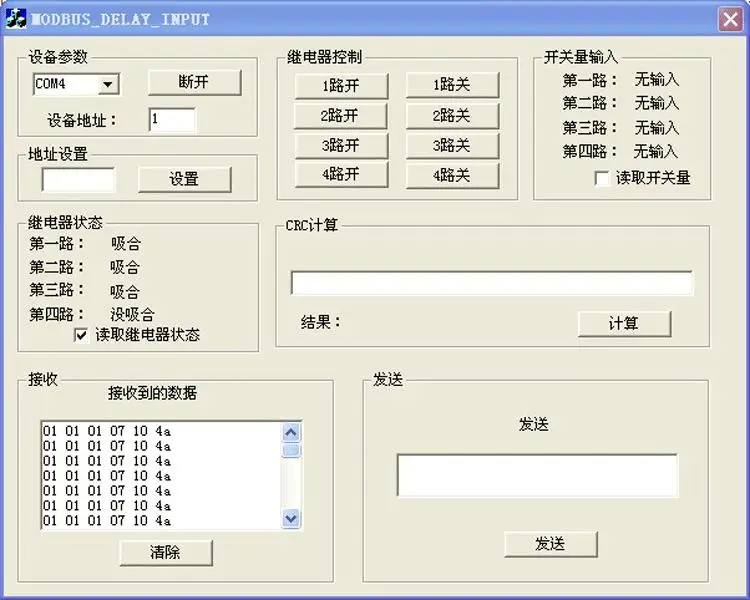Viewport: 750px width, 600px height.
Task: Turn on relay with 1路开
Action: pos(341,86)
